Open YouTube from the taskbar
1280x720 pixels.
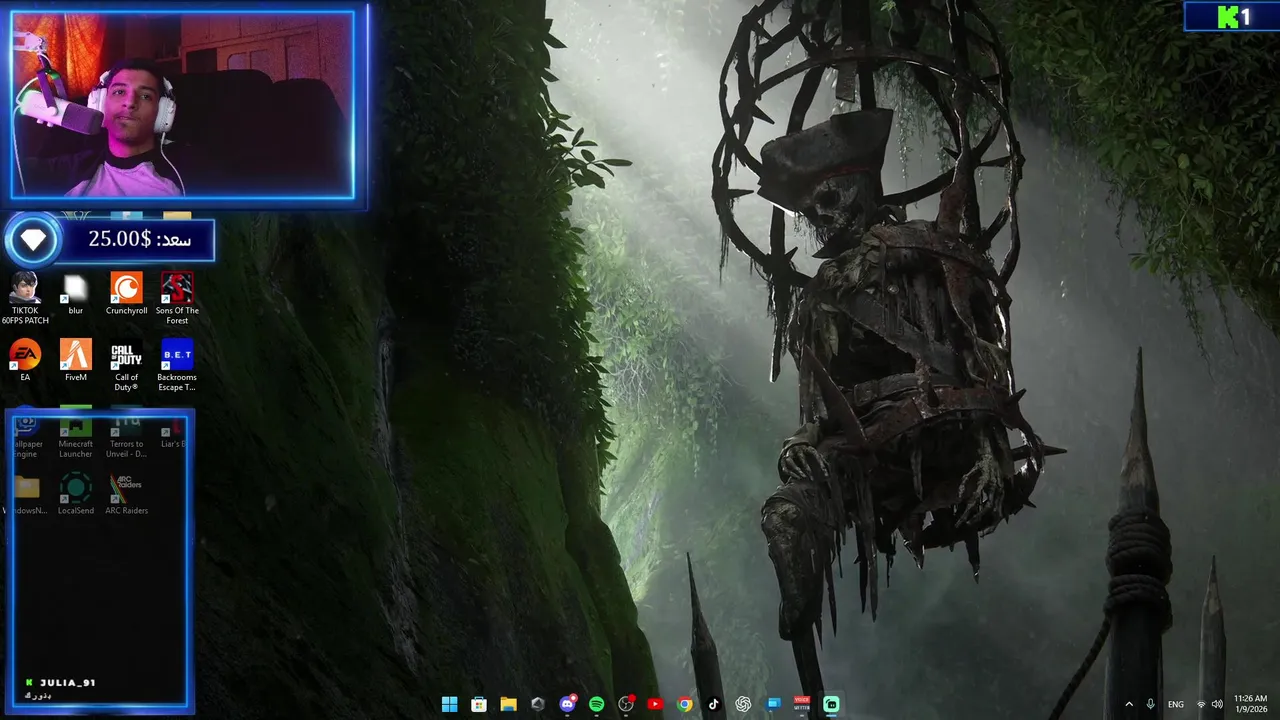(x=655, y=704)
